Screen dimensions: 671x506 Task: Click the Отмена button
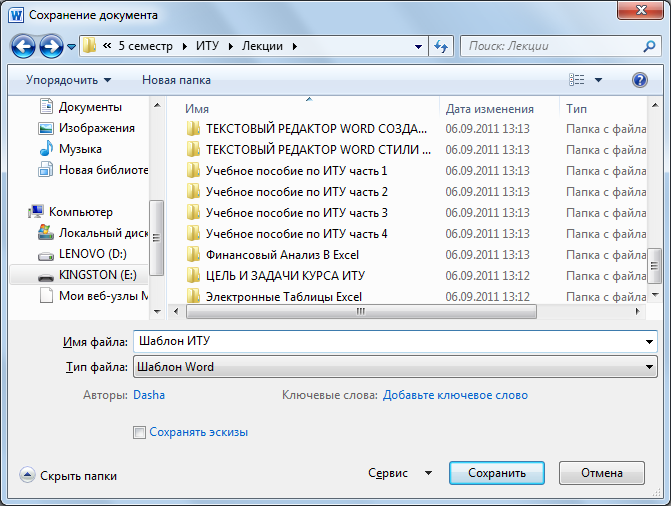click(602, 473)
